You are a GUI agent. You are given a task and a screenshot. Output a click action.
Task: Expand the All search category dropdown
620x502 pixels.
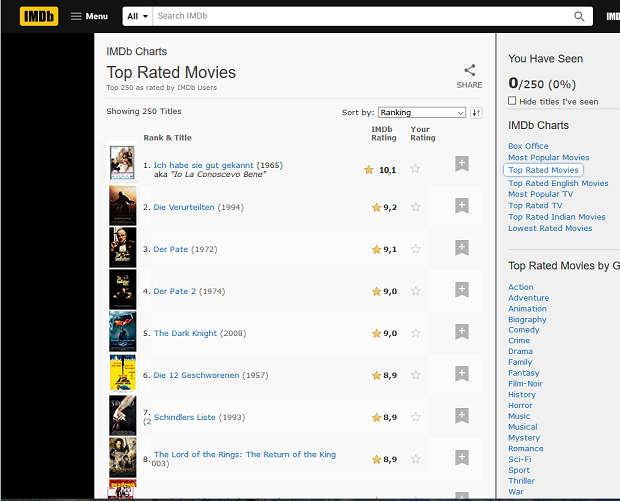coord(137,16)
